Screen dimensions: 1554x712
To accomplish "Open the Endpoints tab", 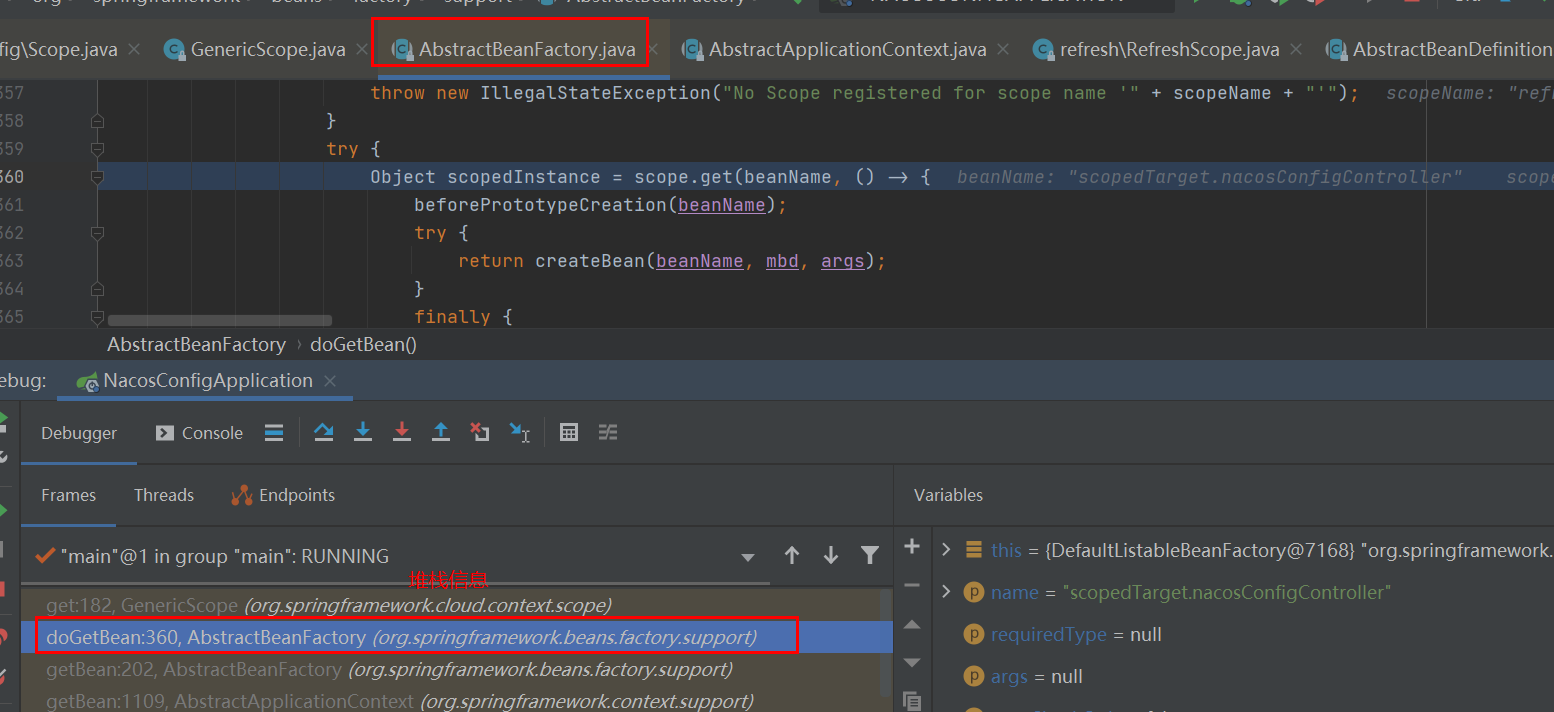I will [284, 495].
